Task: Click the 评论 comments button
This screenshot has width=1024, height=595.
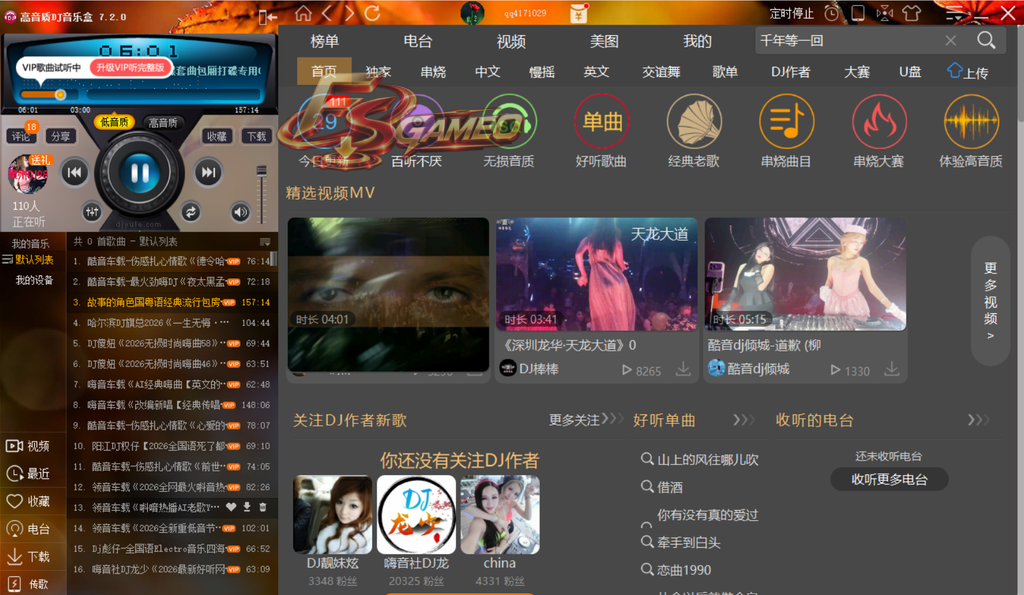Action: pos(20,136)
